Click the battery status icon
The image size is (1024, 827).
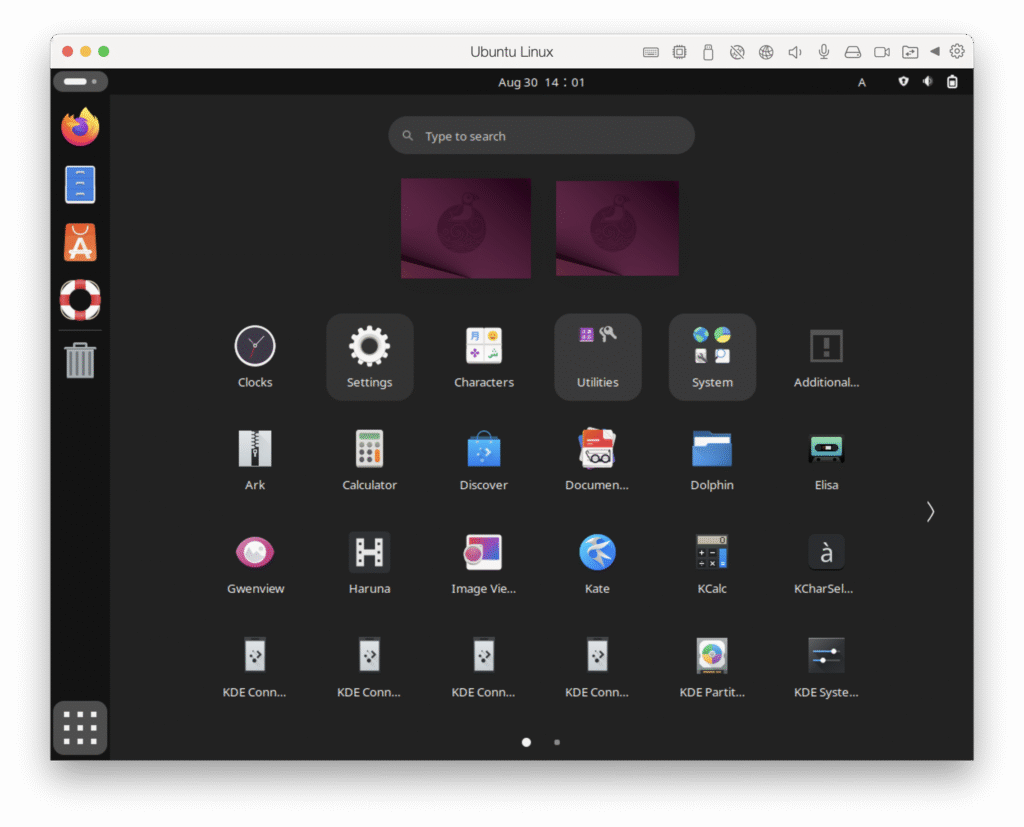click(952, 82)
